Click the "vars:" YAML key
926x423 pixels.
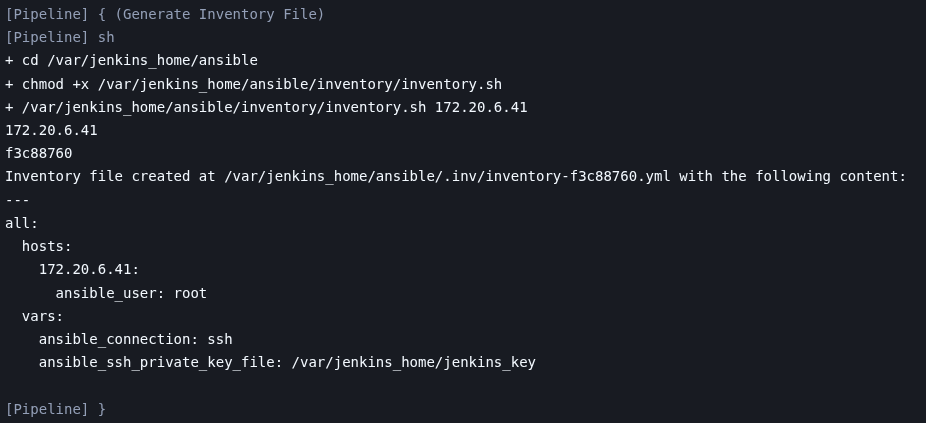pos(42,316)
